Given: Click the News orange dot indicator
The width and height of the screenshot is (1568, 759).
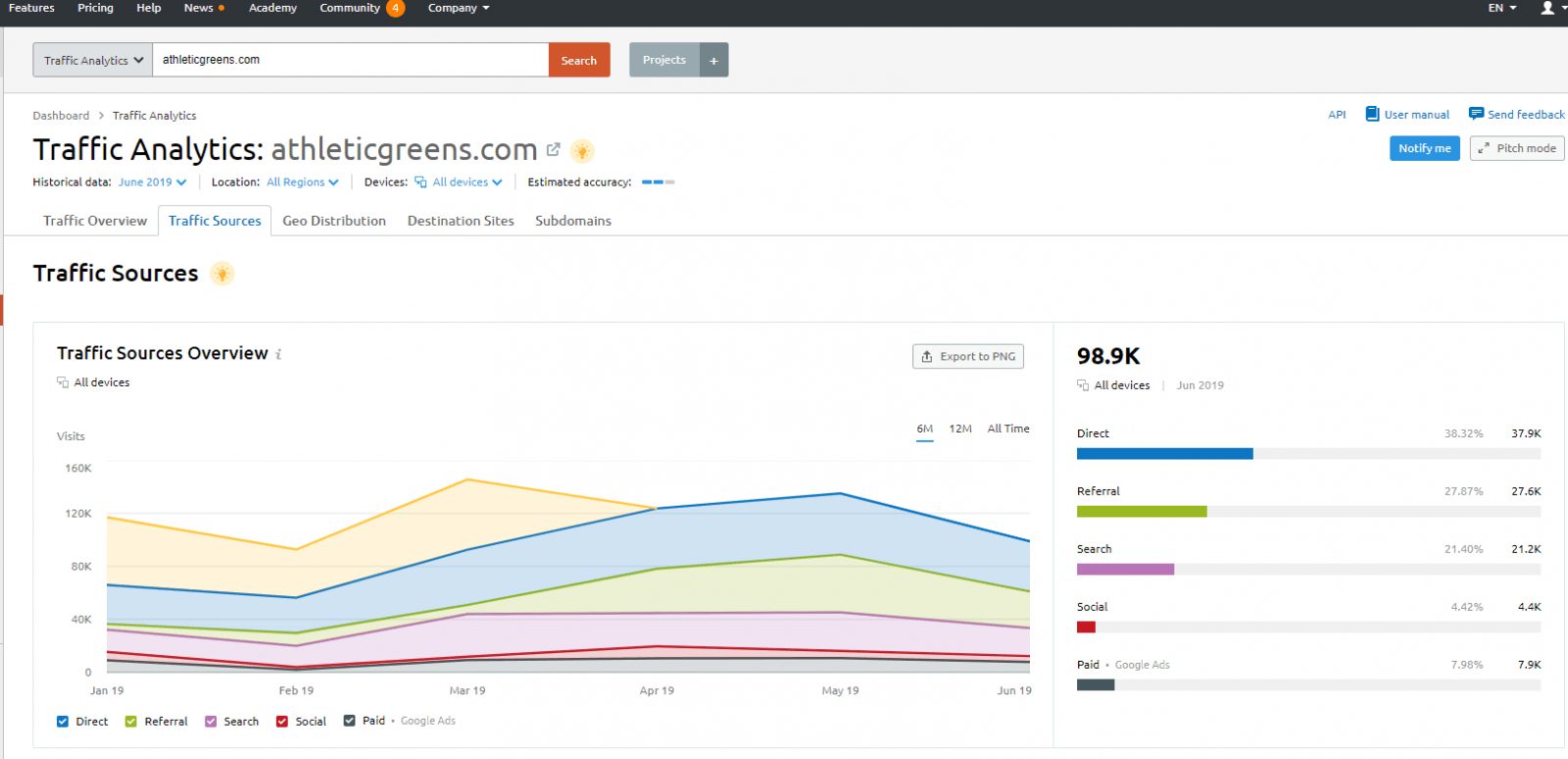Looking at the screenshot, I should (221, 8).
